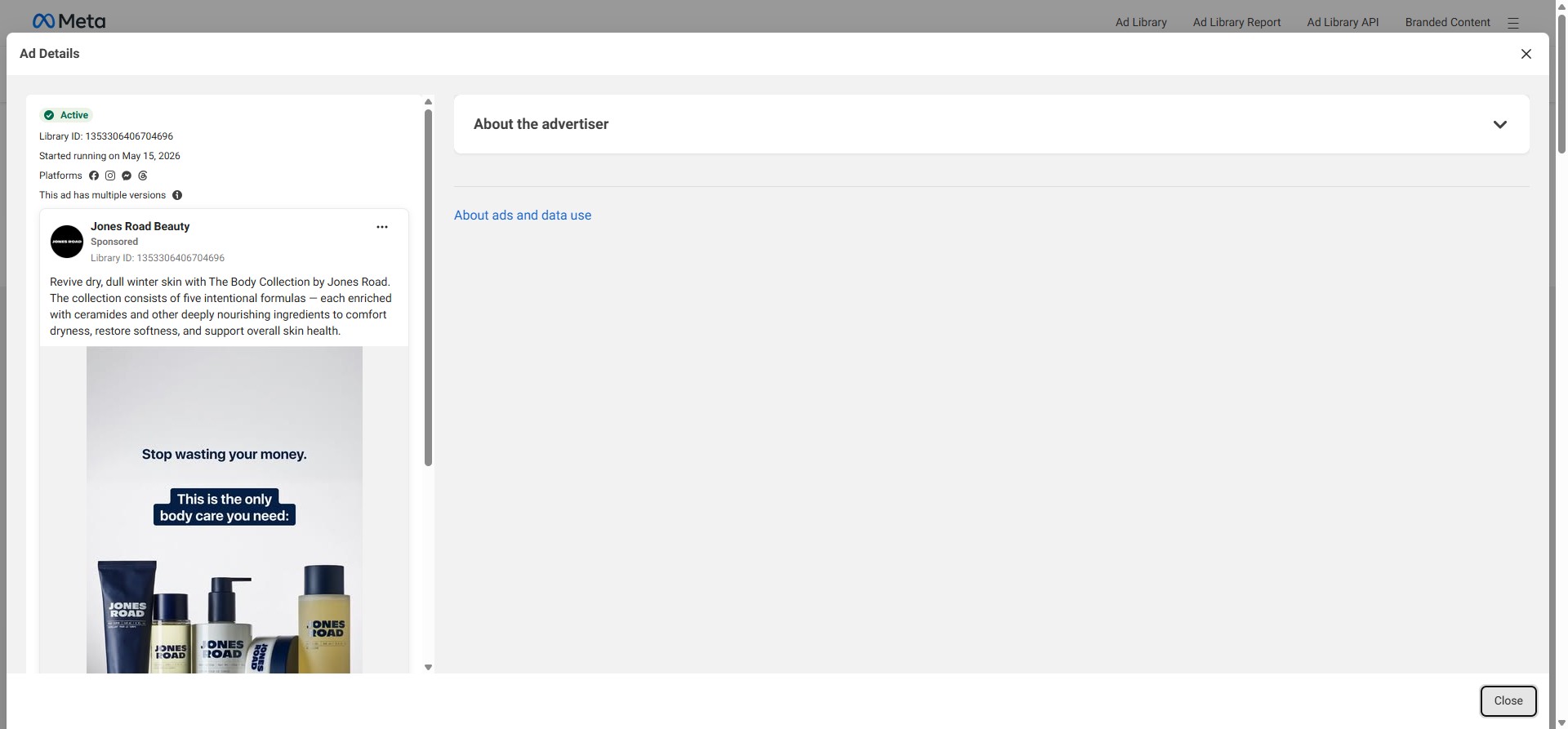This screenshot has width=1568, height=729.
Task: Click the 'Platforms' label
Action: coord(60,176)
